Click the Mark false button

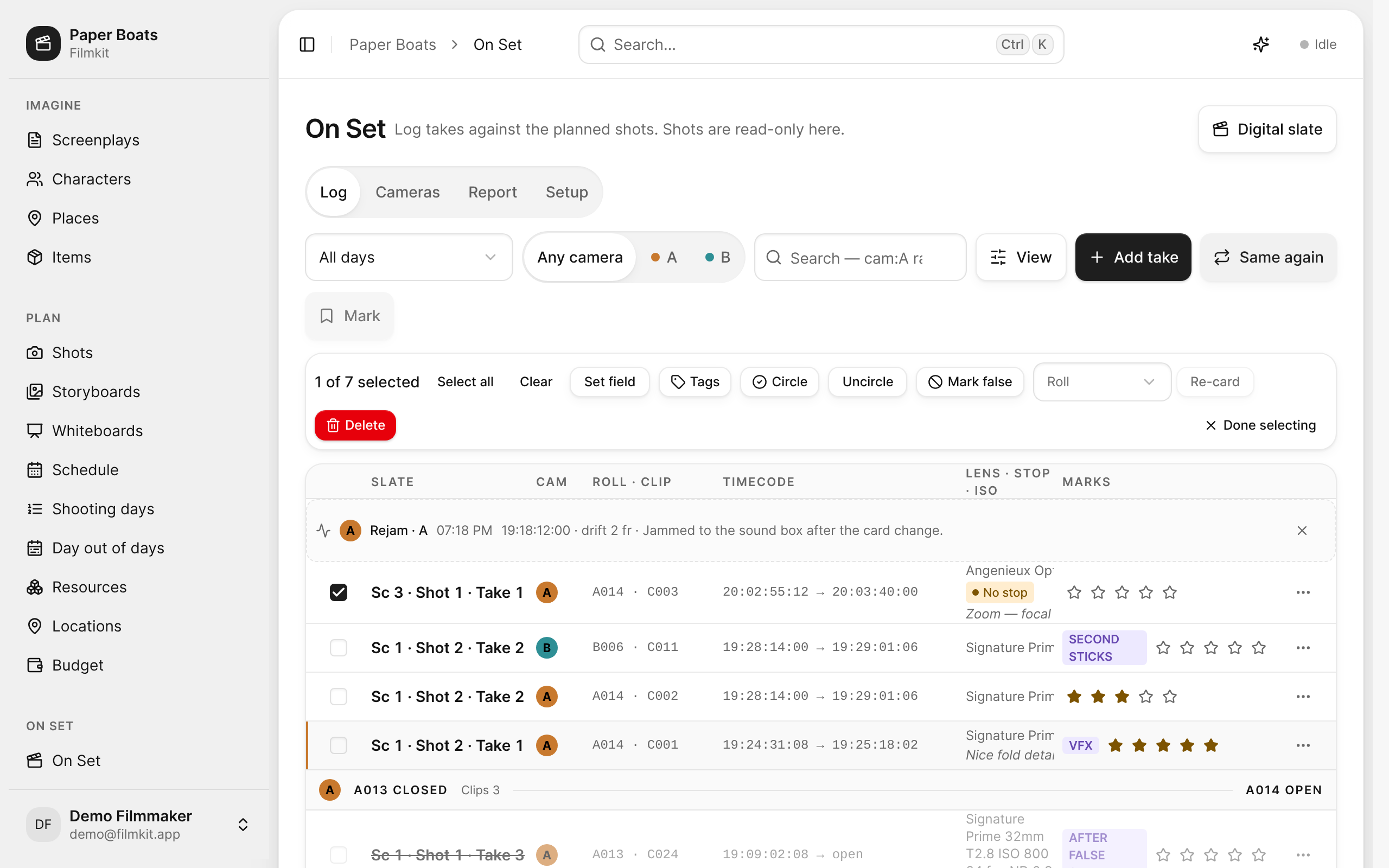pos(970,382)
